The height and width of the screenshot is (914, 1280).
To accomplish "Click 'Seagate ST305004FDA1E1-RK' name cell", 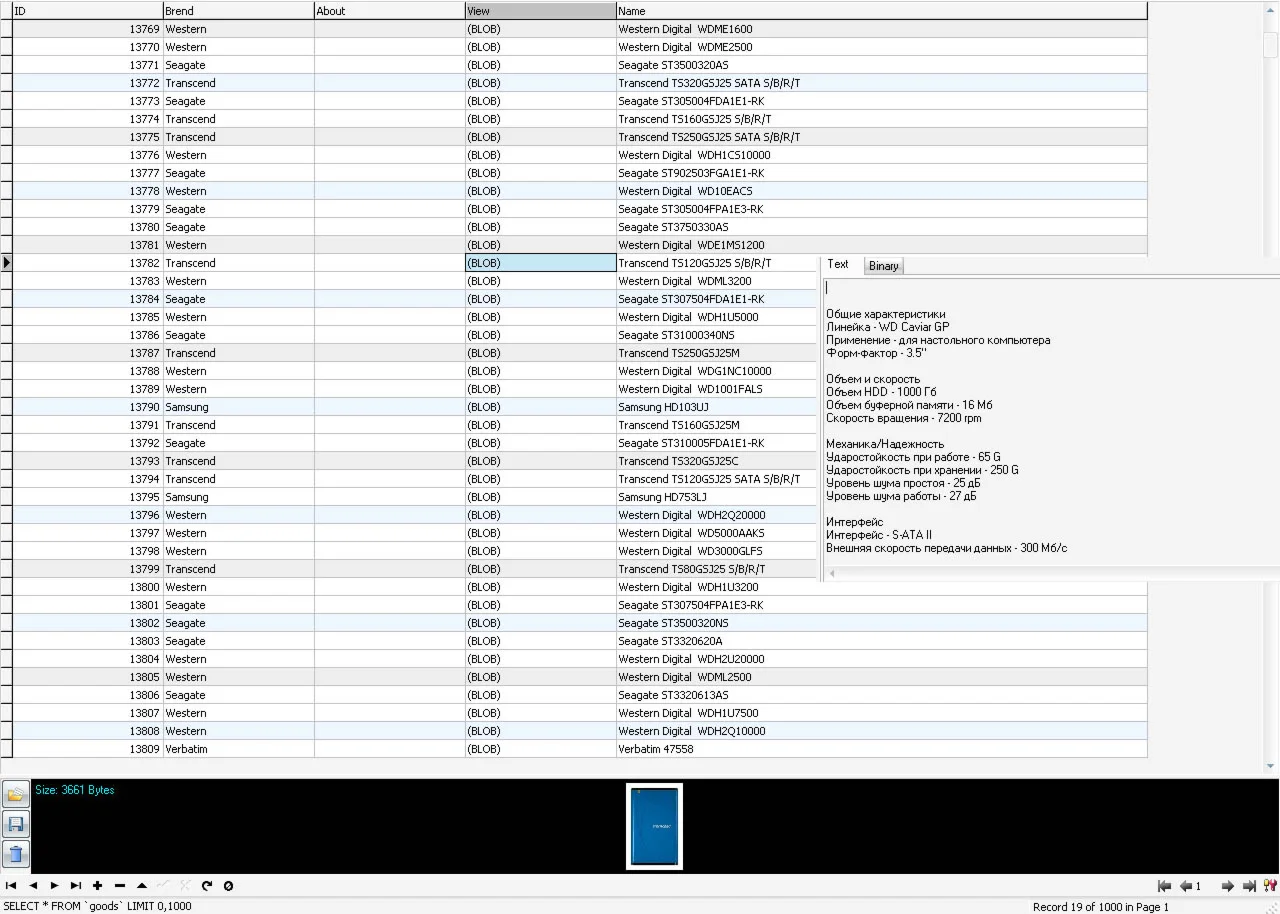I will (x=882, y=101).
